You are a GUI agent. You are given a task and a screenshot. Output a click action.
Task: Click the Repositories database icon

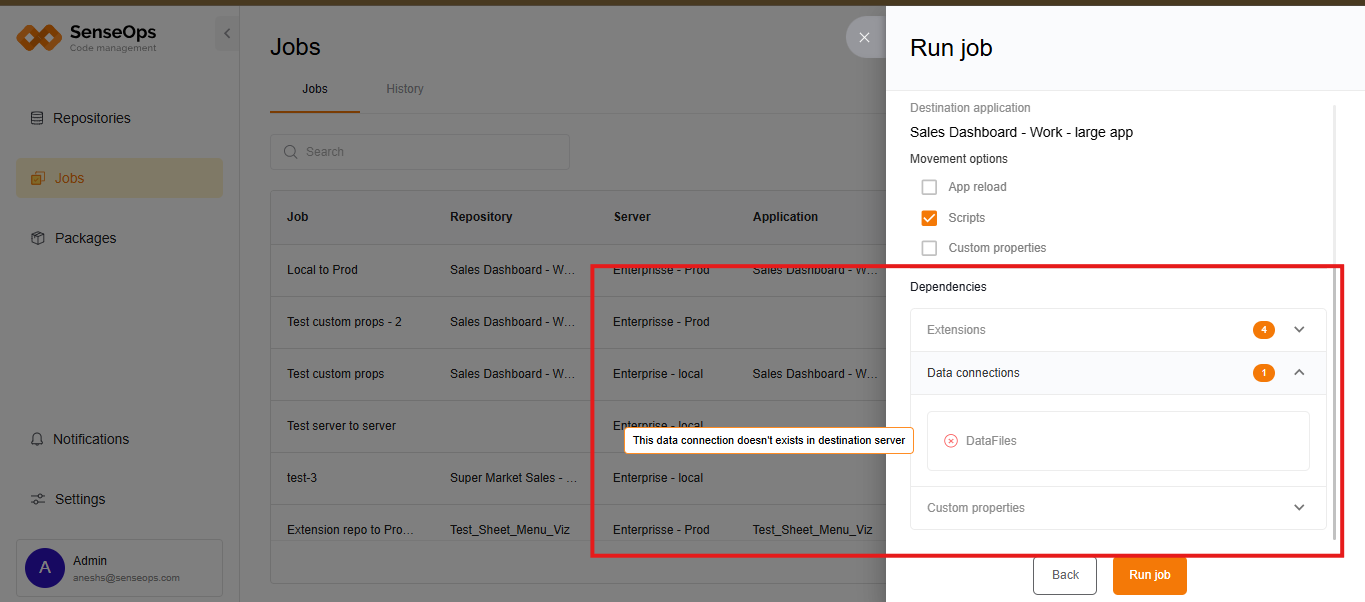tap(37, 118)
